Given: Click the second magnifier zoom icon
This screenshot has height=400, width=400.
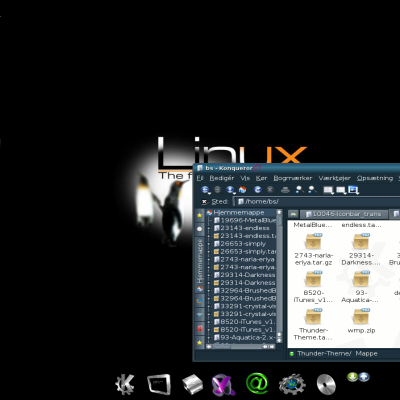Looking at the screenshot, I should pos(312,190).
